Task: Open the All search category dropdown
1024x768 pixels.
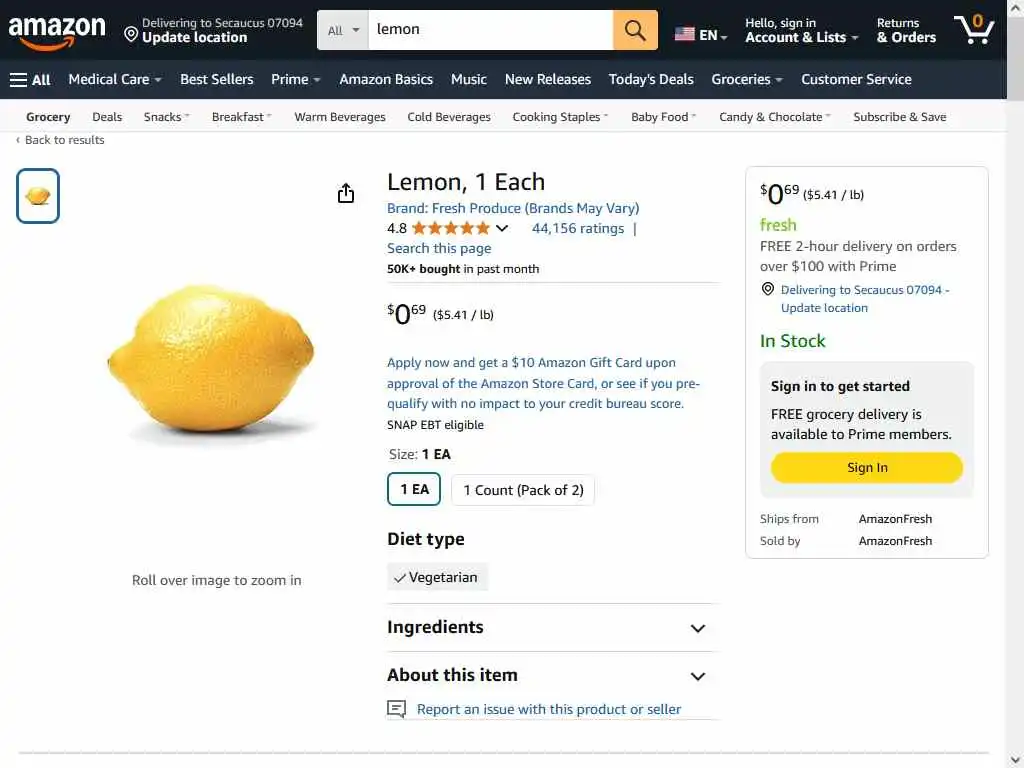Action: click(343, 30)
